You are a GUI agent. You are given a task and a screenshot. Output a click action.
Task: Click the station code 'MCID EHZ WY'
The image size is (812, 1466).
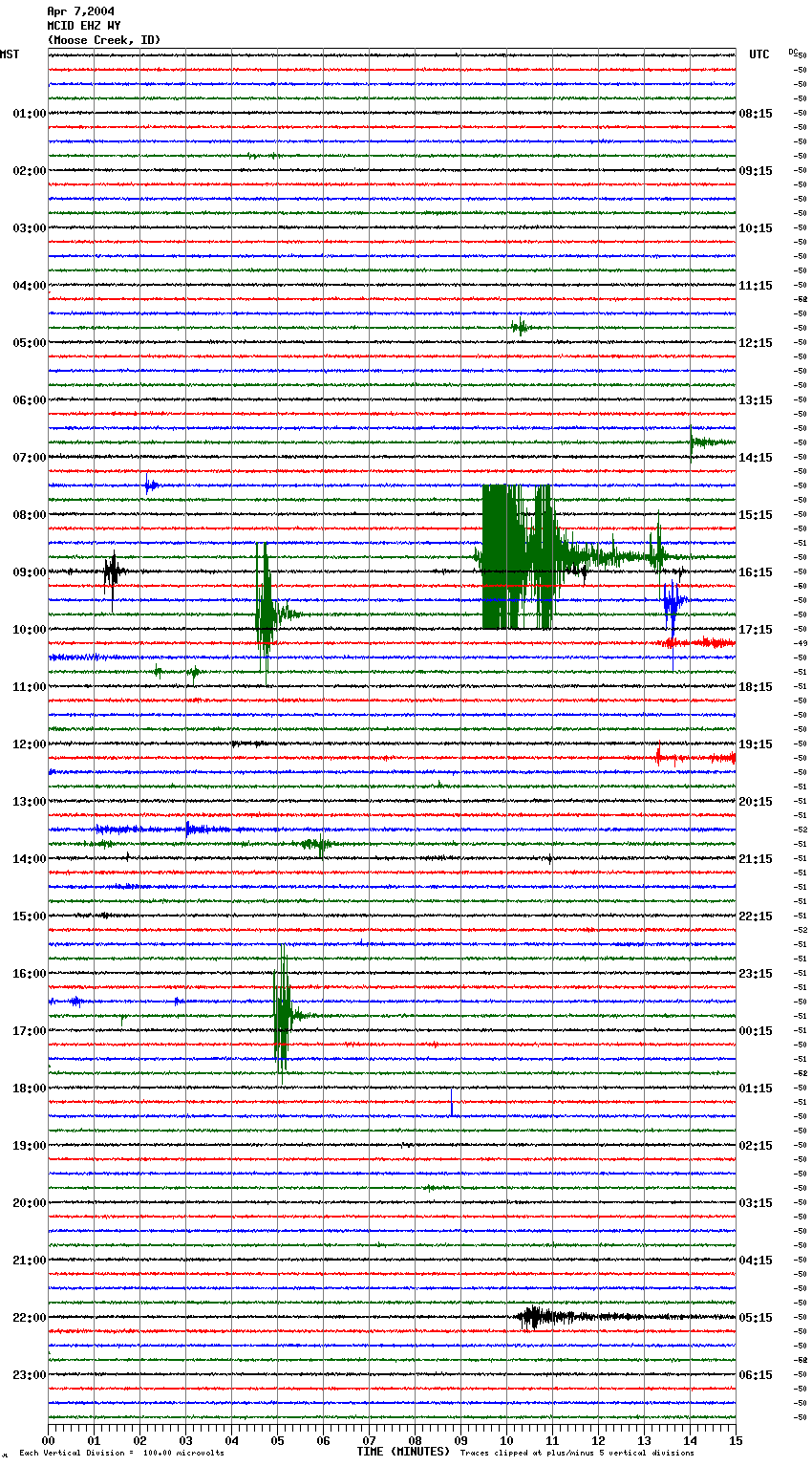click(83, 26)
